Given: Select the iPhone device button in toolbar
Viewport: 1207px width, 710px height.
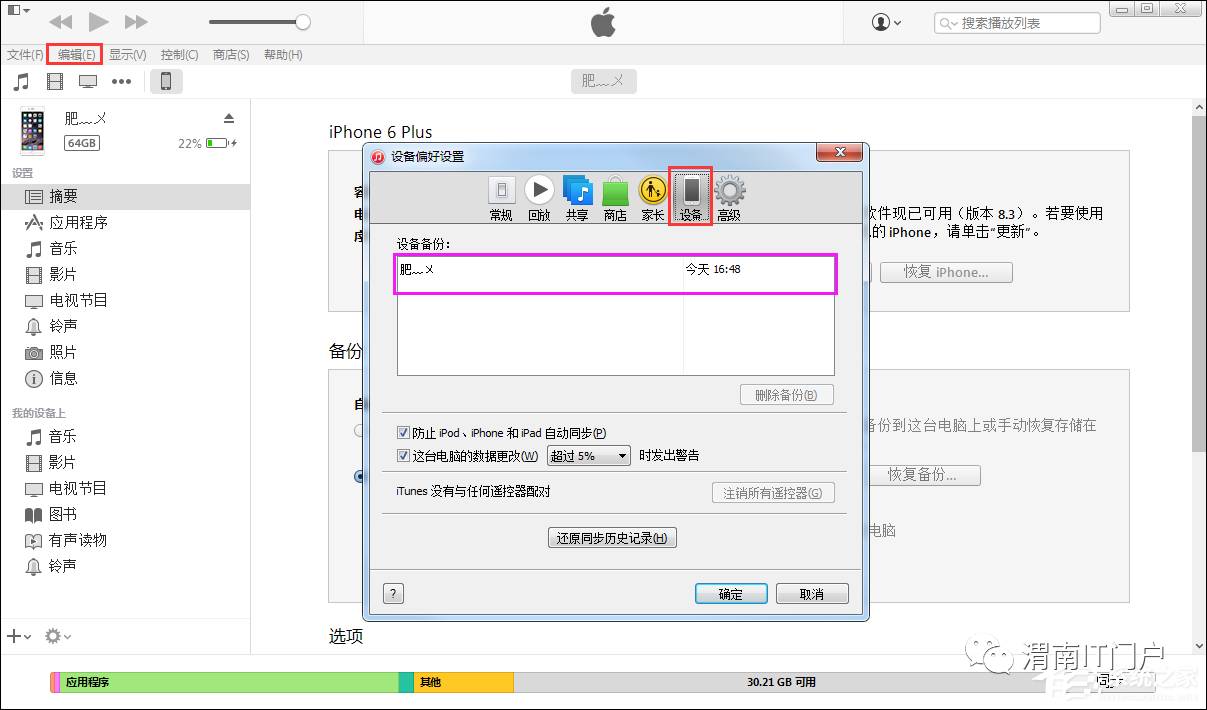Looking at the screenshot, I should (x=166, y=82).
